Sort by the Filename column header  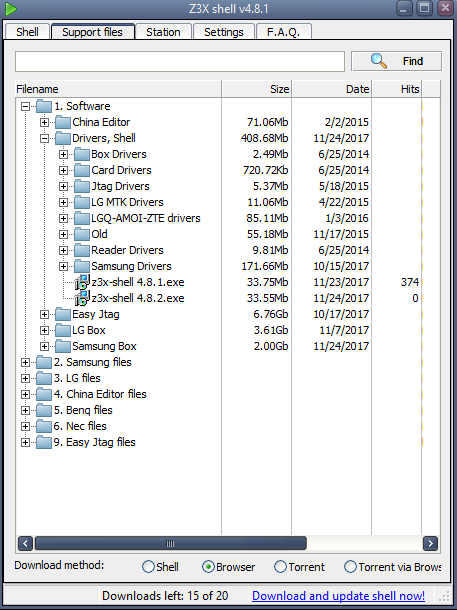(118, 89)
